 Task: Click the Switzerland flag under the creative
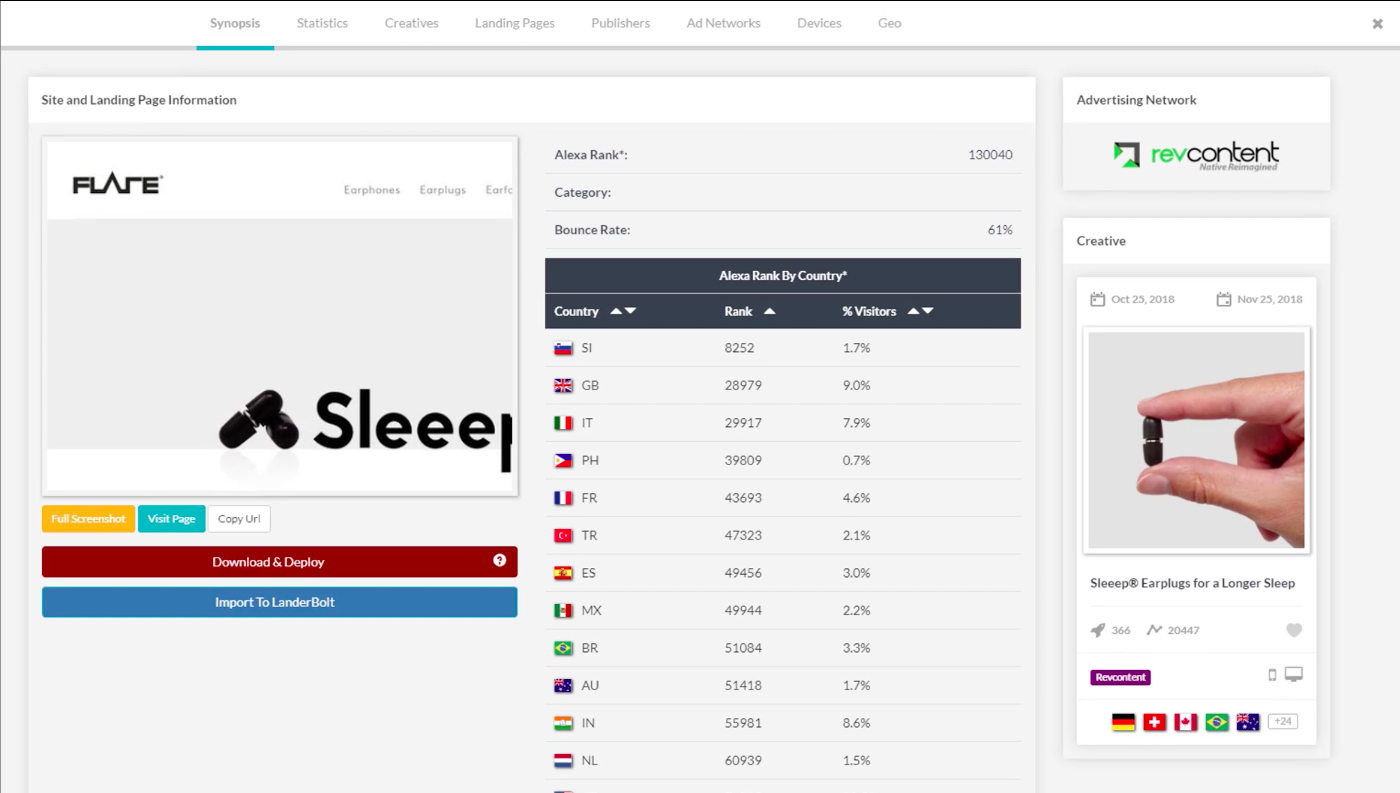[x=1154, y=722]
